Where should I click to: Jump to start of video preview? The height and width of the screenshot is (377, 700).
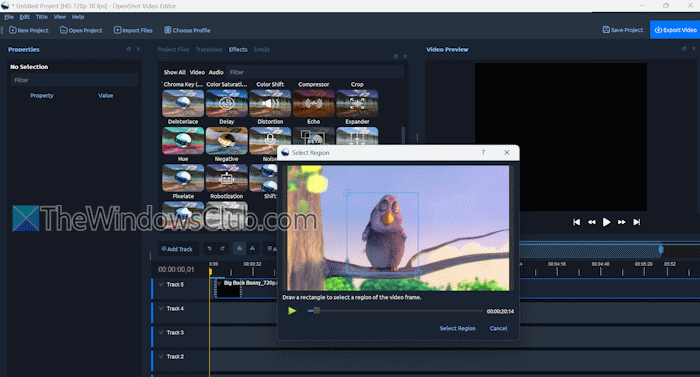(576, 222)
